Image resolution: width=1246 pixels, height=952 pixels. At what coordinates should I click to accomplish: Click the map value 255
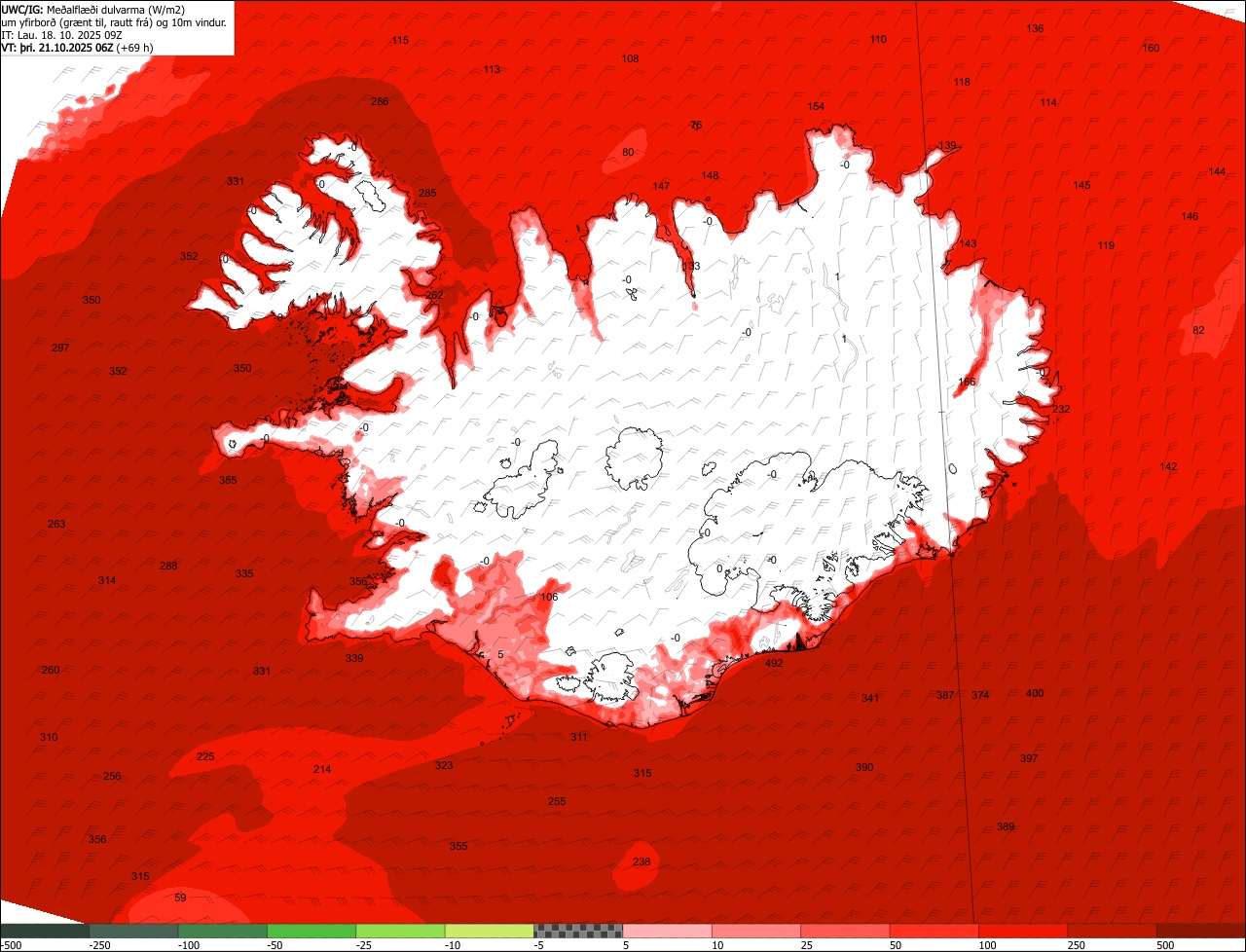coord(557,801)
